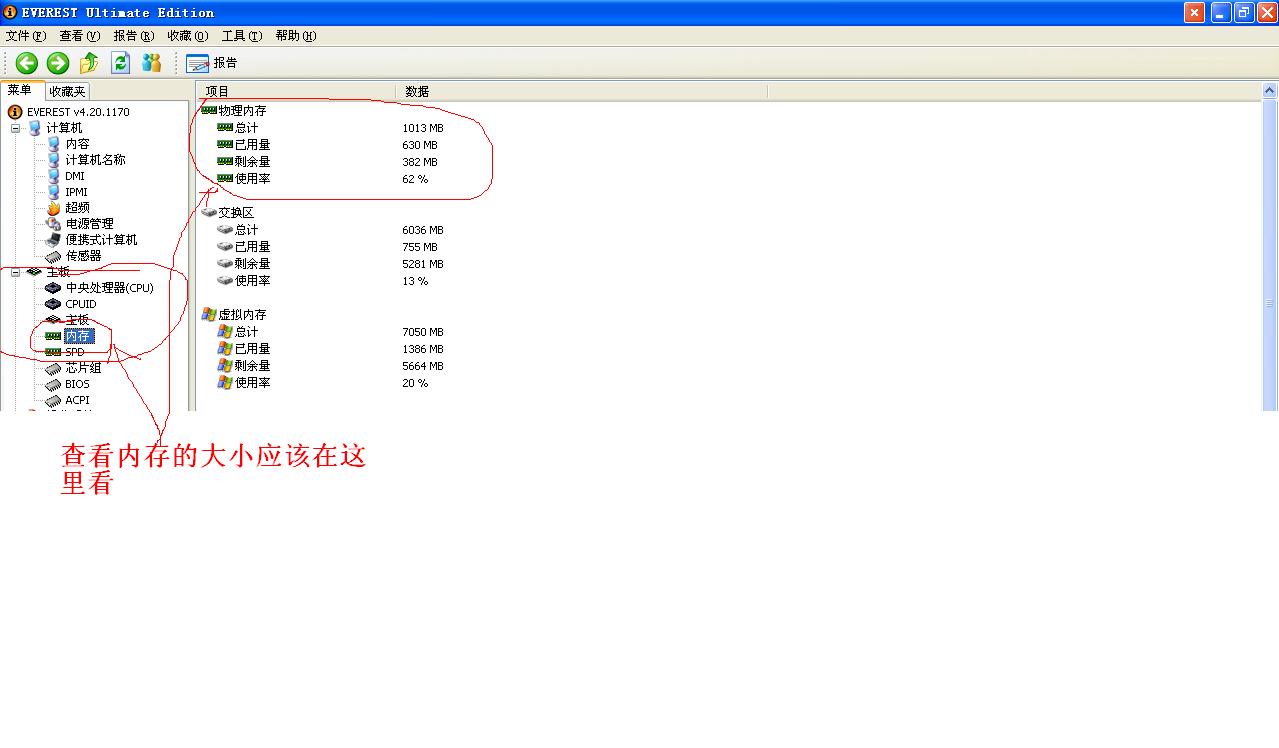1279x748 pixels.
Task: Click the 630 MB used value
Action: (x=420, y=145)
